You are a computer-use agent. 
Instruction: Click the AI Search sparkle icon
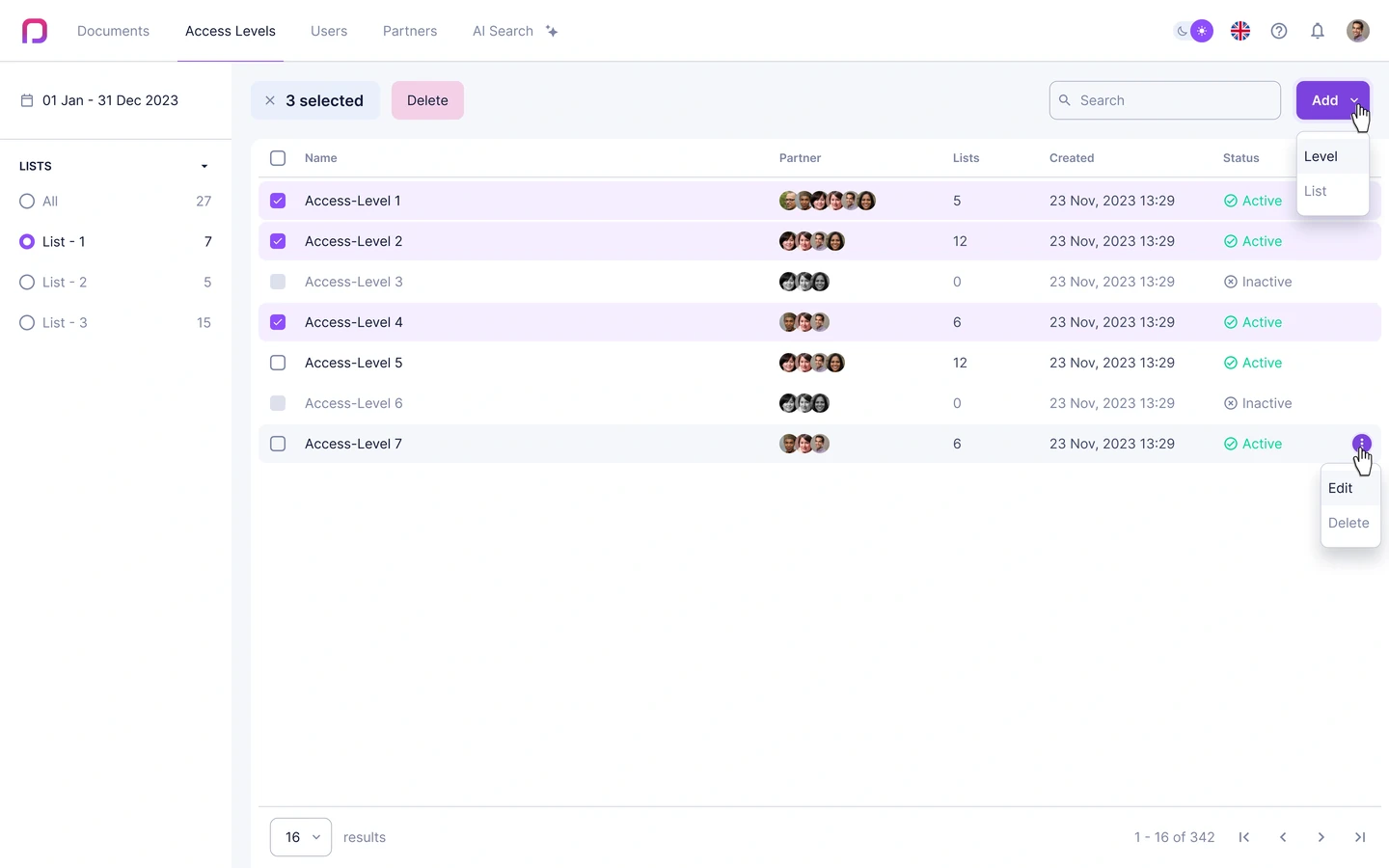[x=552, y=31]
